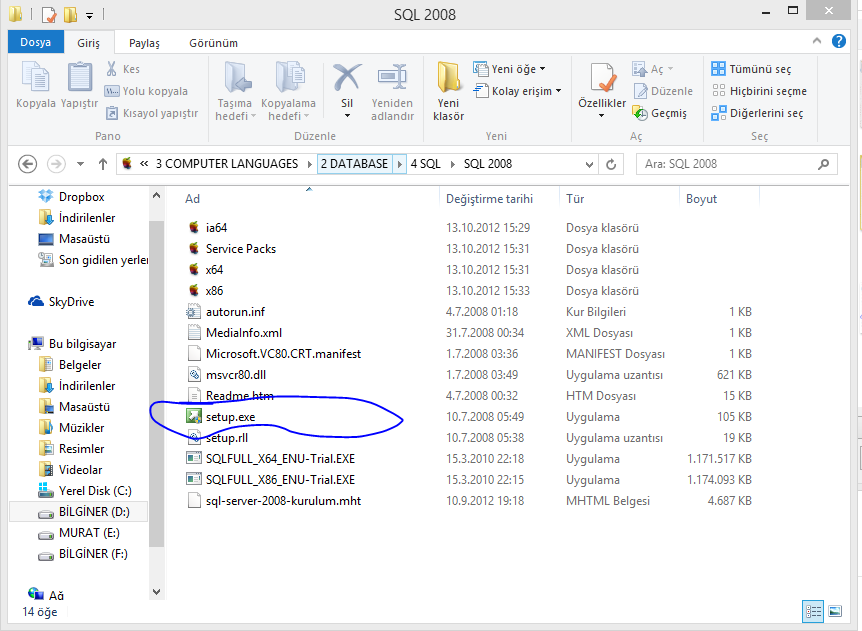Collapse the ribbon with the chevron
Image resolution: width=862 pixels, height=631 pixels.
(816, 41)
